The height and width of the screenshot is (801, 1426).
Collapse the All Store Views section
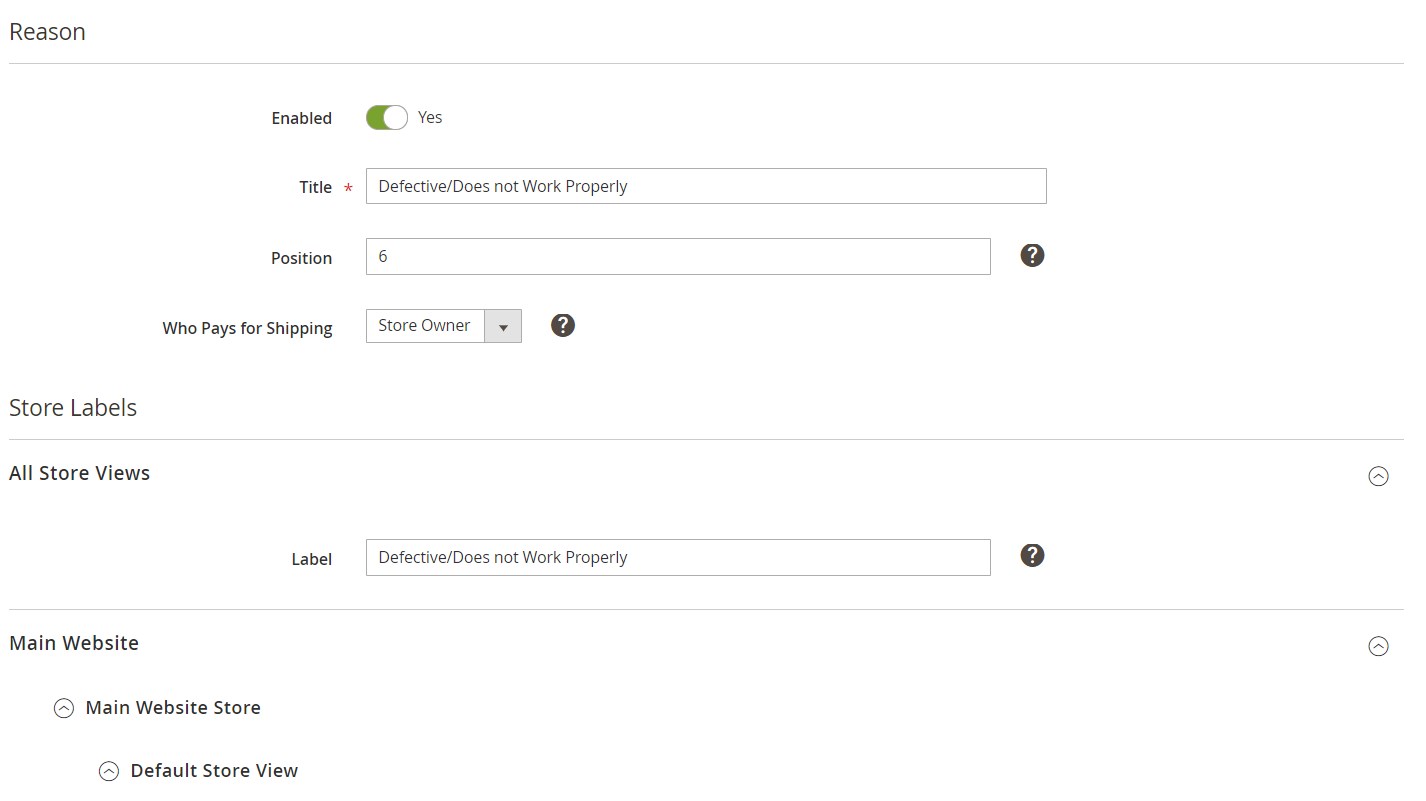(1378, 477)
